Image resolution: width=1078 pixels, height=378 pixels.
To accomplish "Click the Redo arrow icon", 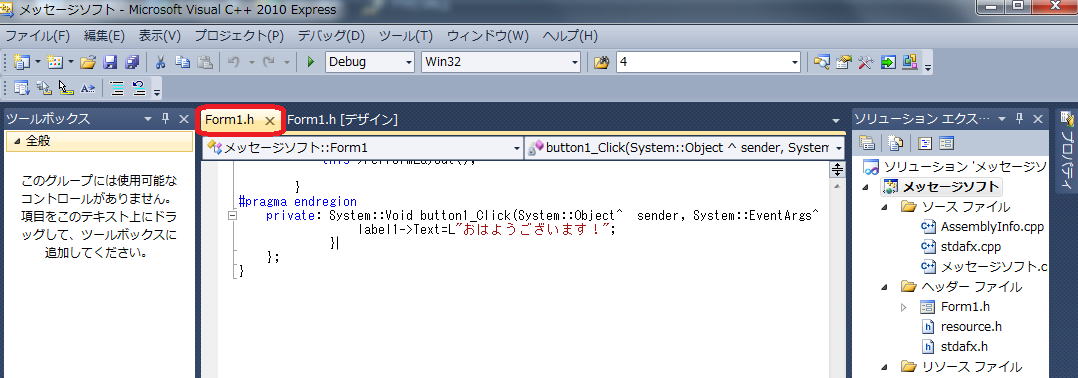I will (x=269, y=63).
